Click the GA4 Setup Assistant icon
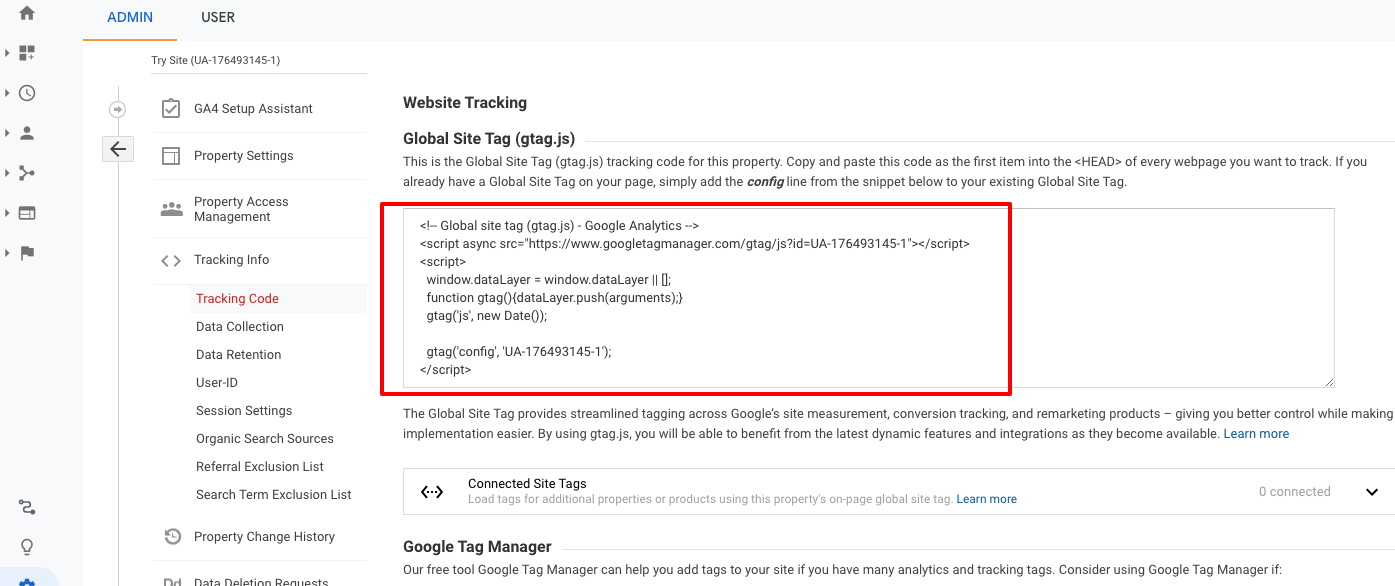 point(171,108)
